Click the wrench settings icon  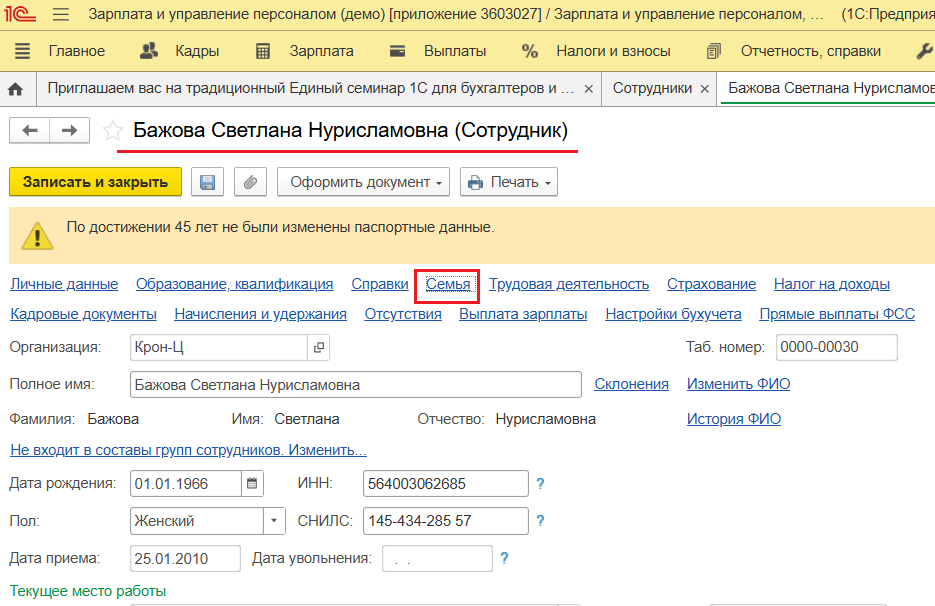click(x=924, y=51)
